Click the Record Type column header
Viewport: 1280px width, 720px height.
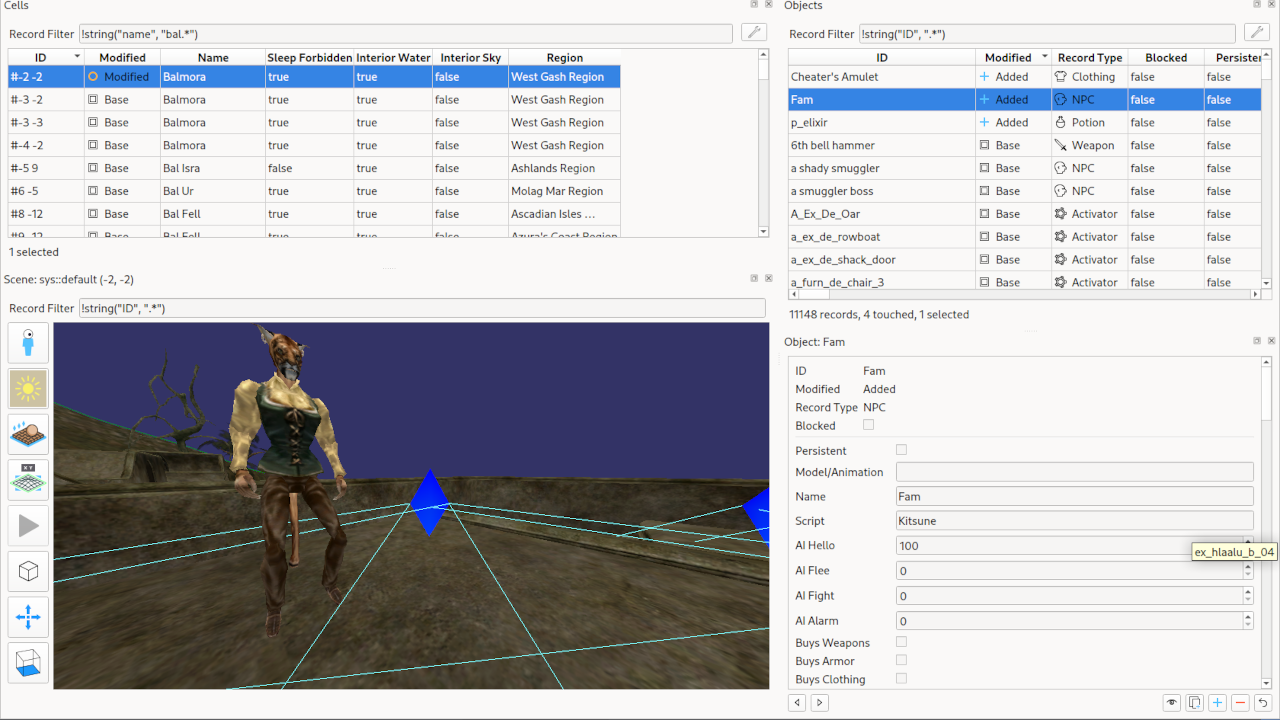coord(1089,57)
